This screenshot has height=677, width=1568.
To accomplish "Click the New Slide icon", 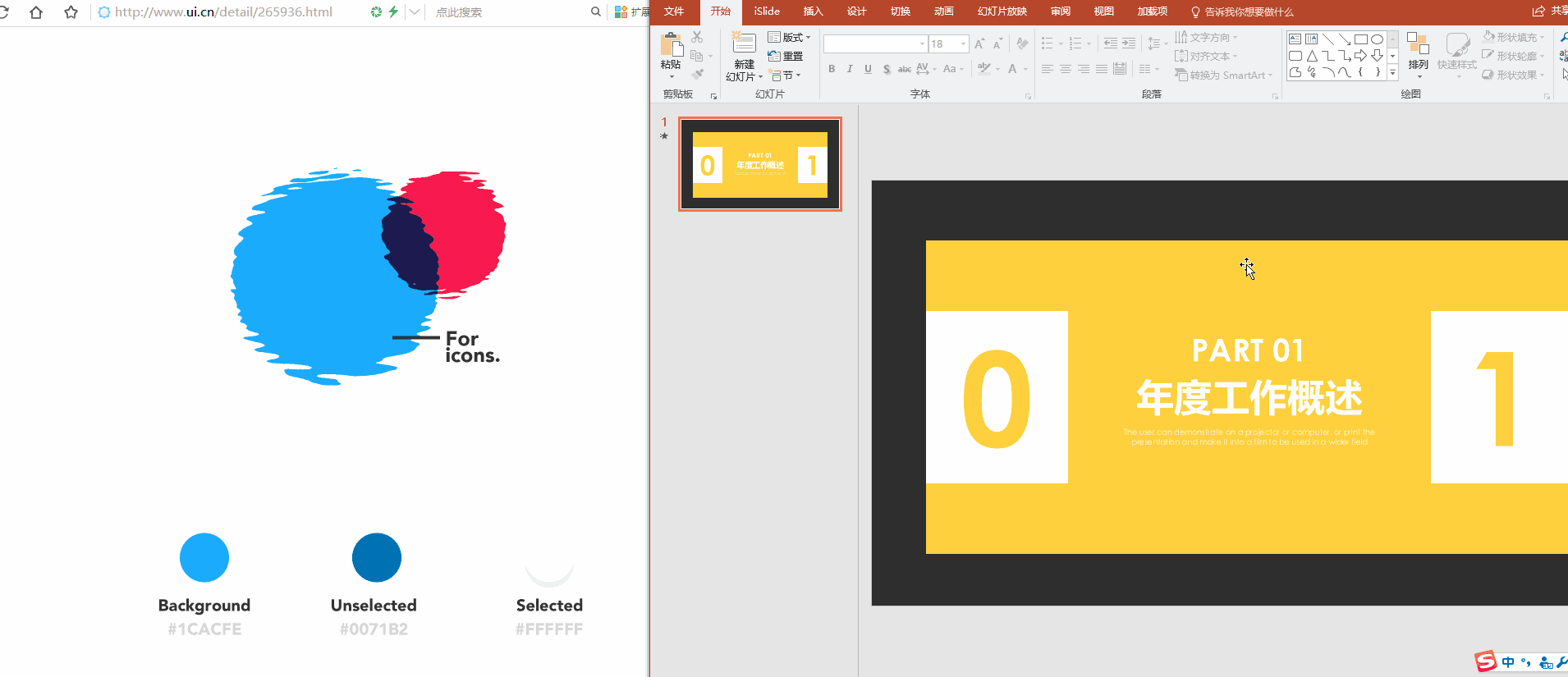I will pos(744,45).
